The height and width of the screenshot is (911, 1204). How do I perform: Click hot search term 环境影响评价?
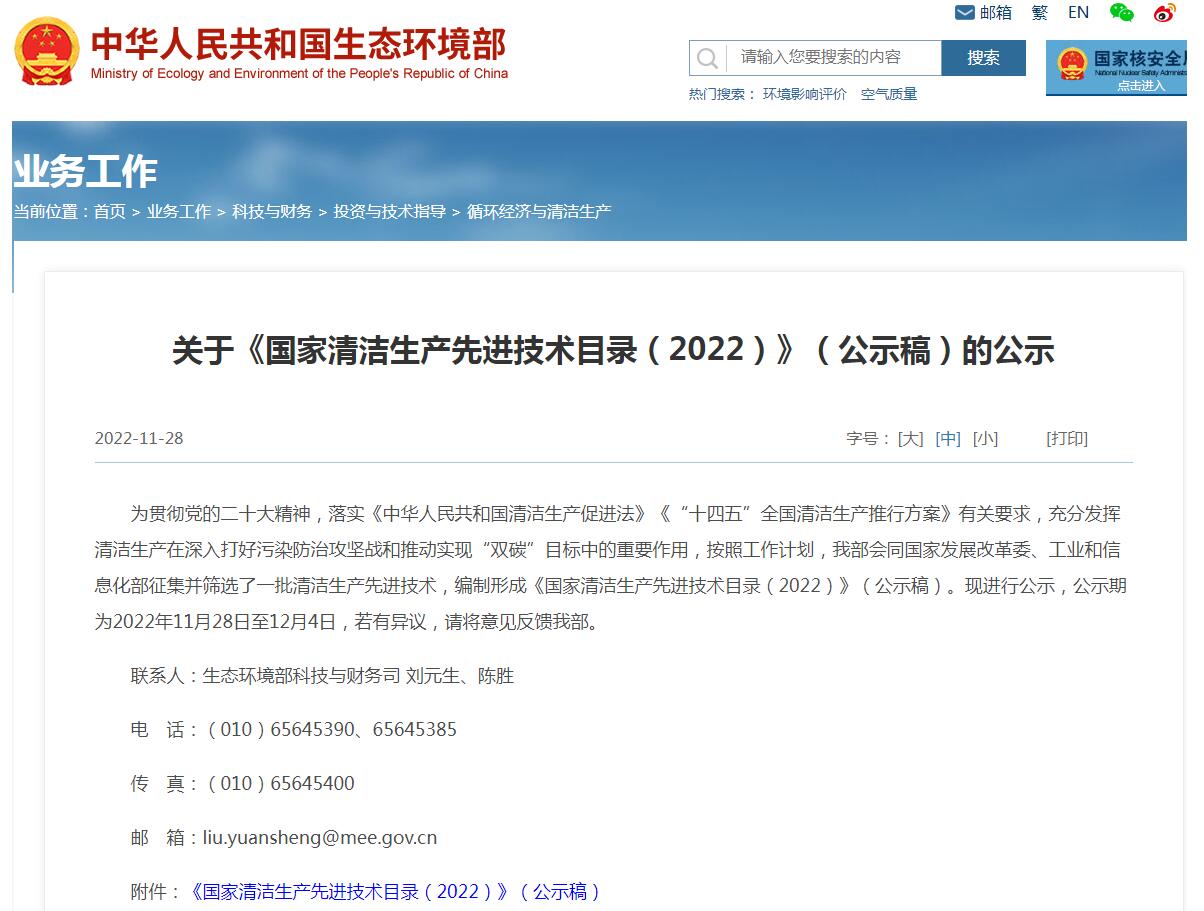[x=804, y=94]
